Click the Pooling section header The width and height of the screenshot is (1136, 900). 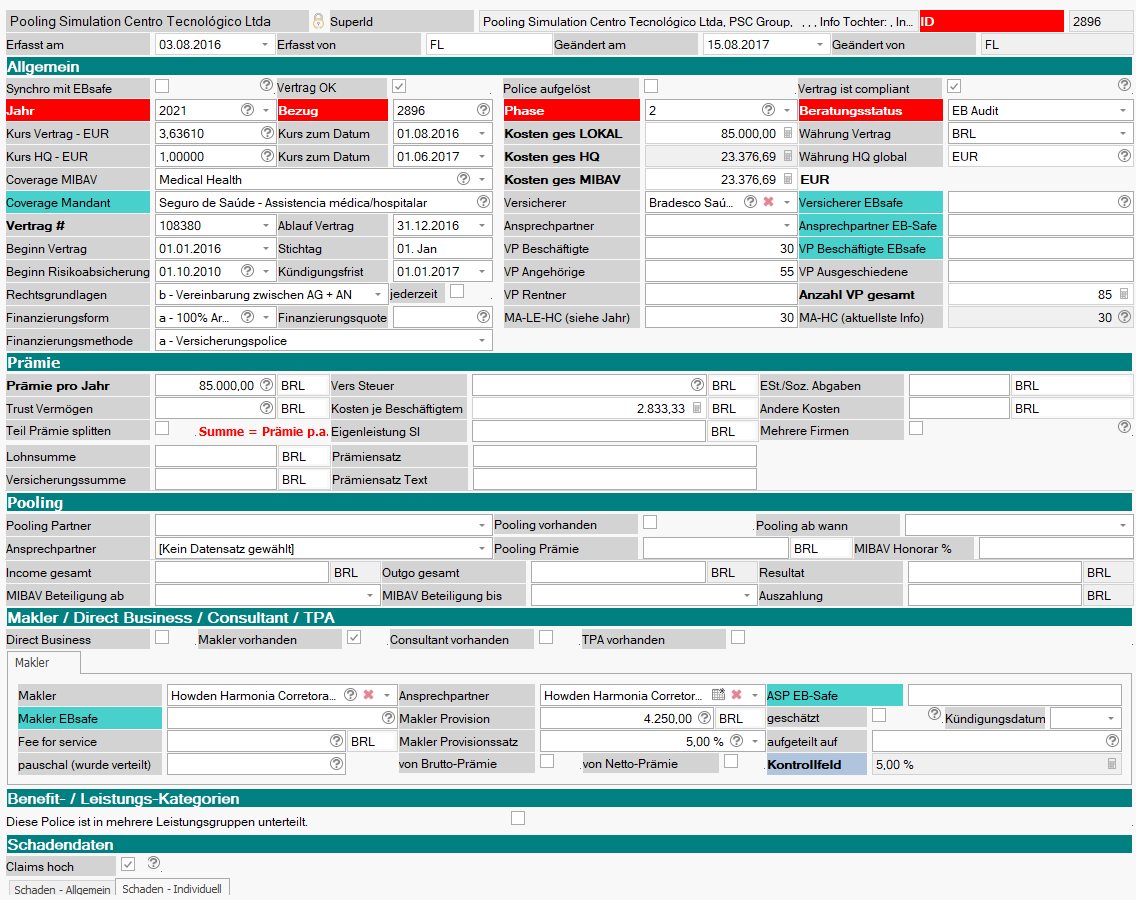point(569,502)
